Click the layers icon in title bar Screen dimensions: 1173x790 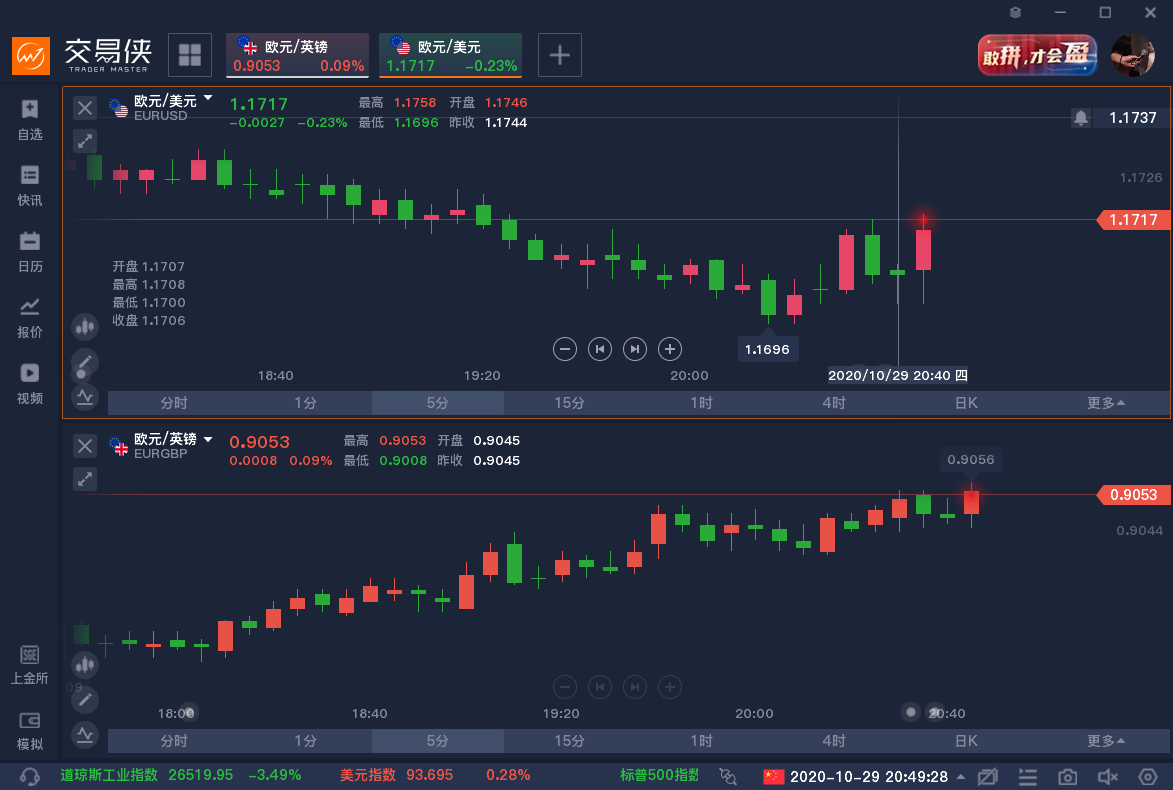coord(1015,12)
